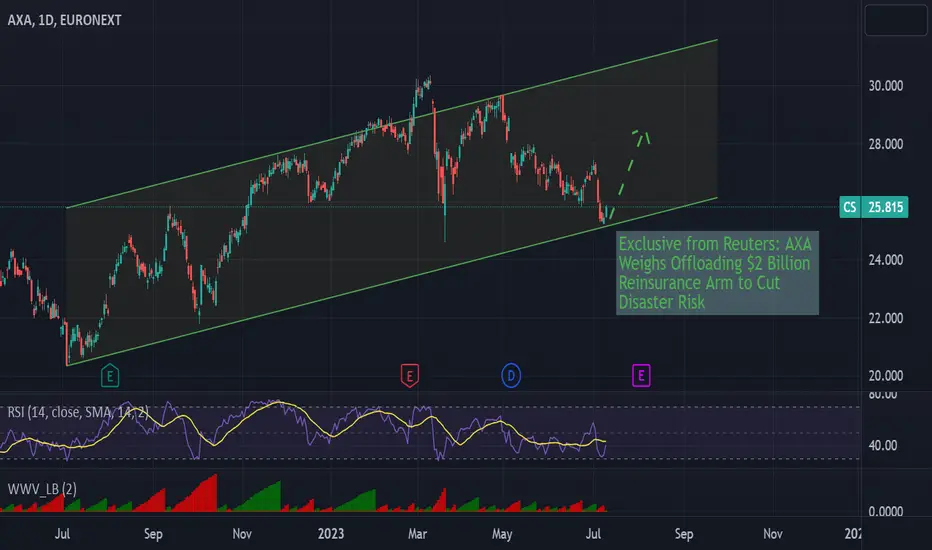Click the teal earnings E marker near July

click(110, 376)
